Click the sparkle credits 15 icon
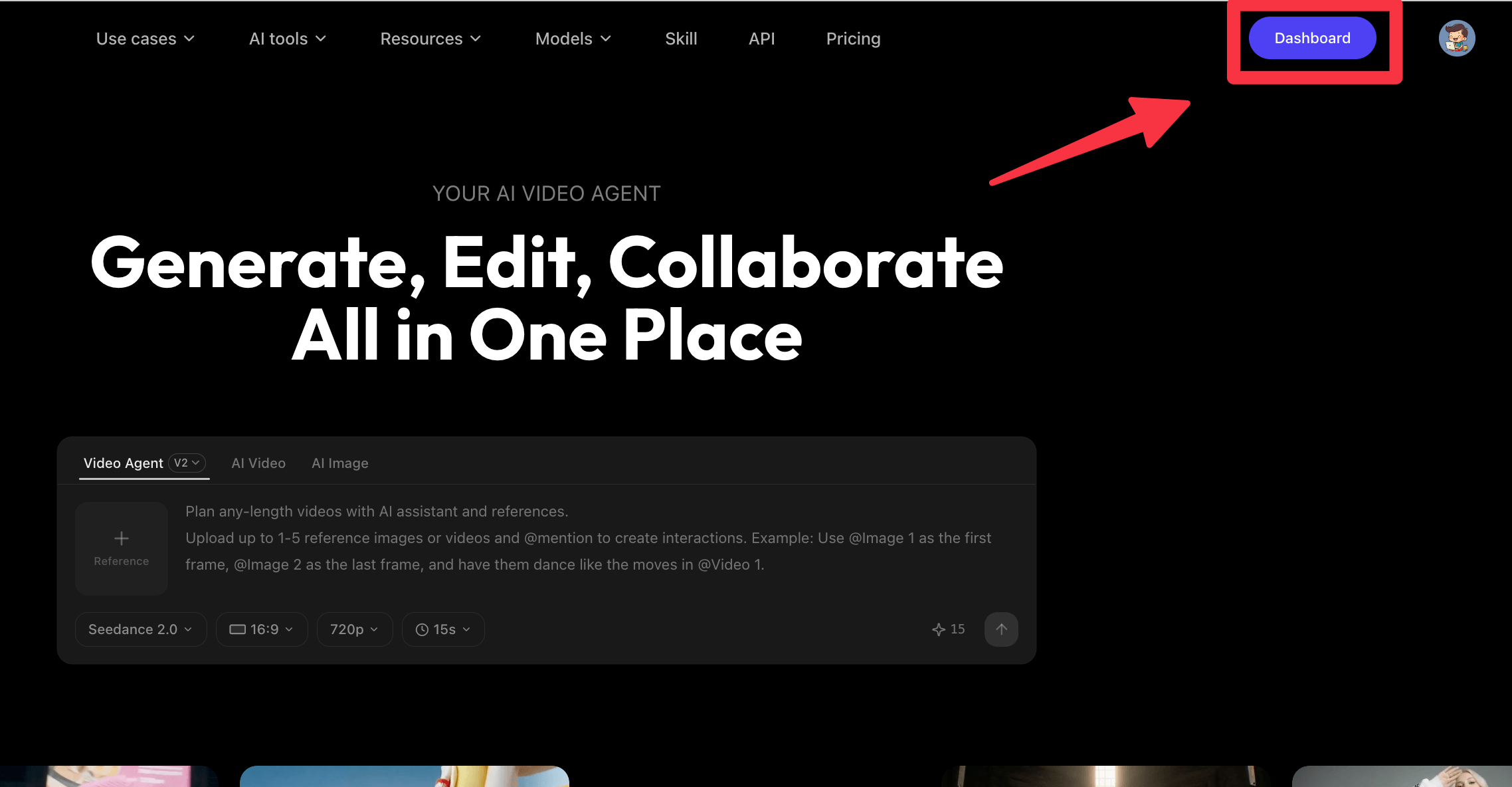This screenshot has height=787, width=1512. [x=939, y=629]
